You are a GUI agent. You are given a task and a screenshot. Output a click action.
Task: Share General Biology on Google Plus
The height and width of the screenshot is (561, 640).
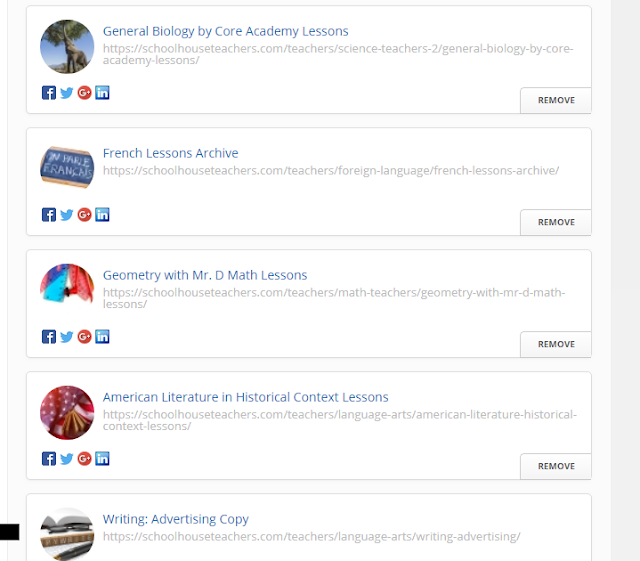click(x=84, y=93)
